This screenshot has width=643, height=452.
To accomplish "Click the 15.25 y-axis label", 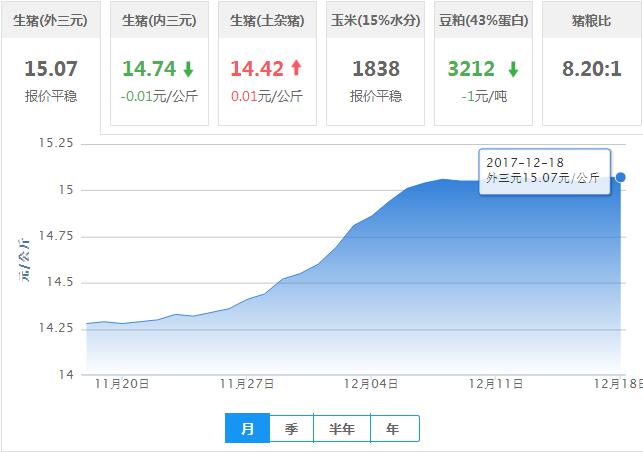I will click(56, 143).
